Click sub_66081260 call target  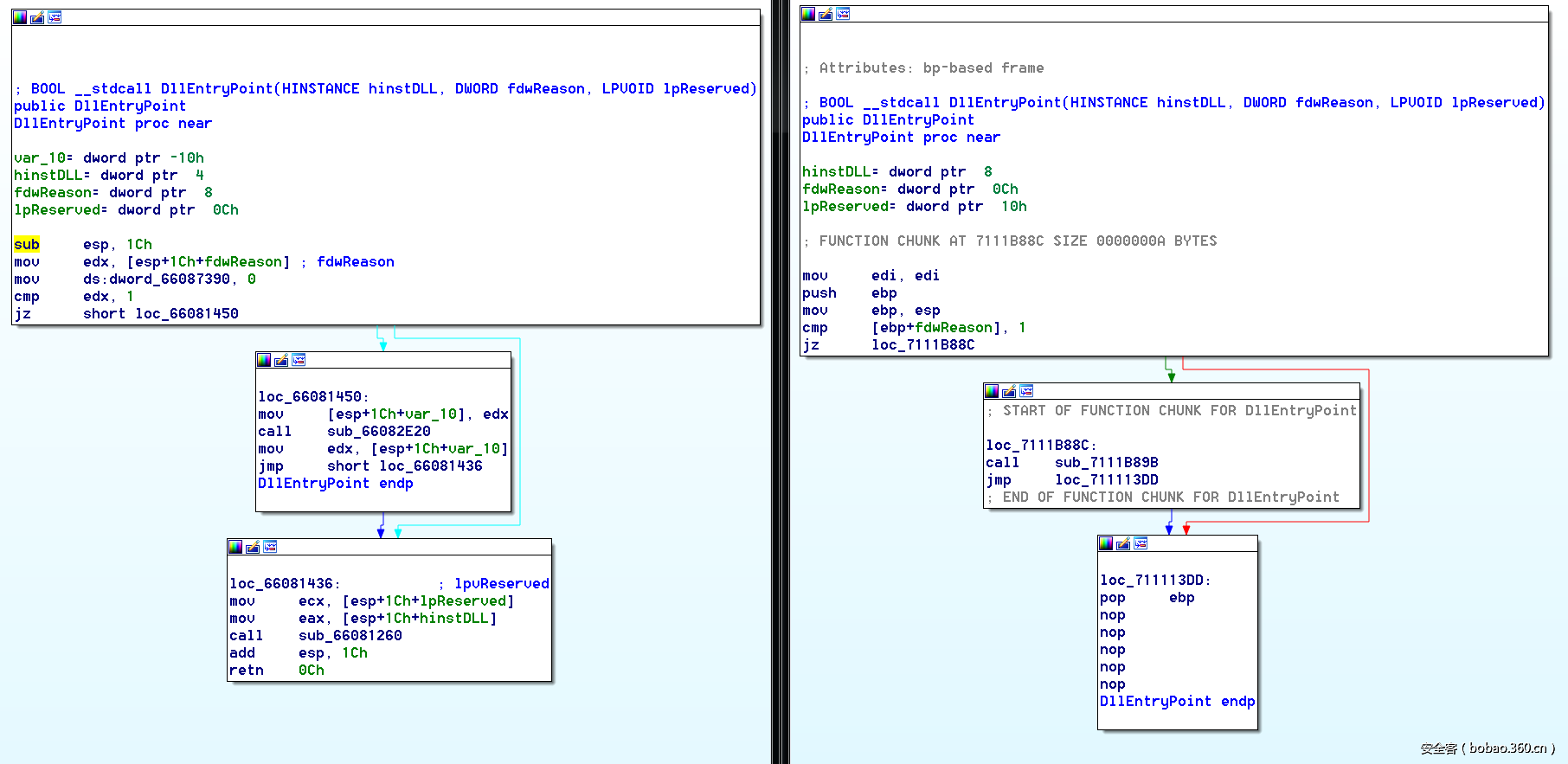(x=350, y=636)
